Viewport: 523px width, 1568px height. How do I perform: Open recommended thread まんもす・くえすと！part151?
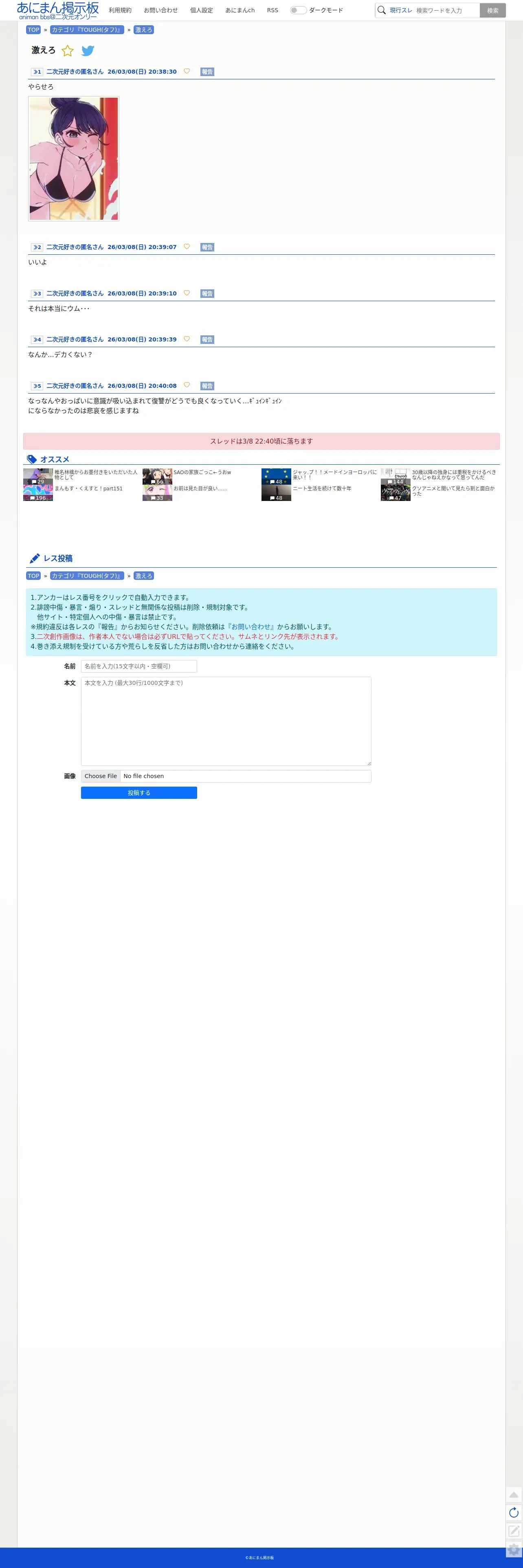(x=88, y=488)
